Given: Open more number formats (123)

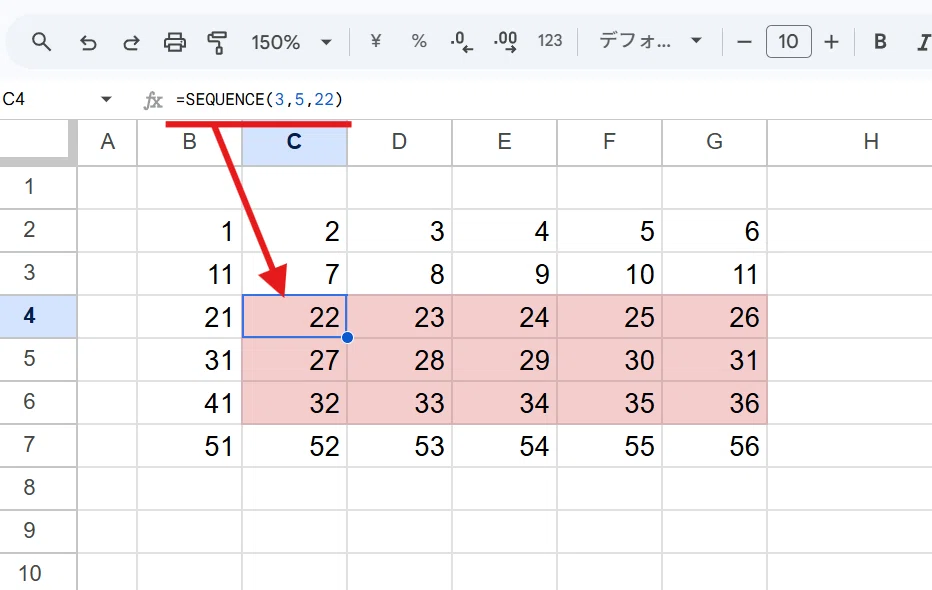Looking at the screenshot, I should click(x=550, y=40).
